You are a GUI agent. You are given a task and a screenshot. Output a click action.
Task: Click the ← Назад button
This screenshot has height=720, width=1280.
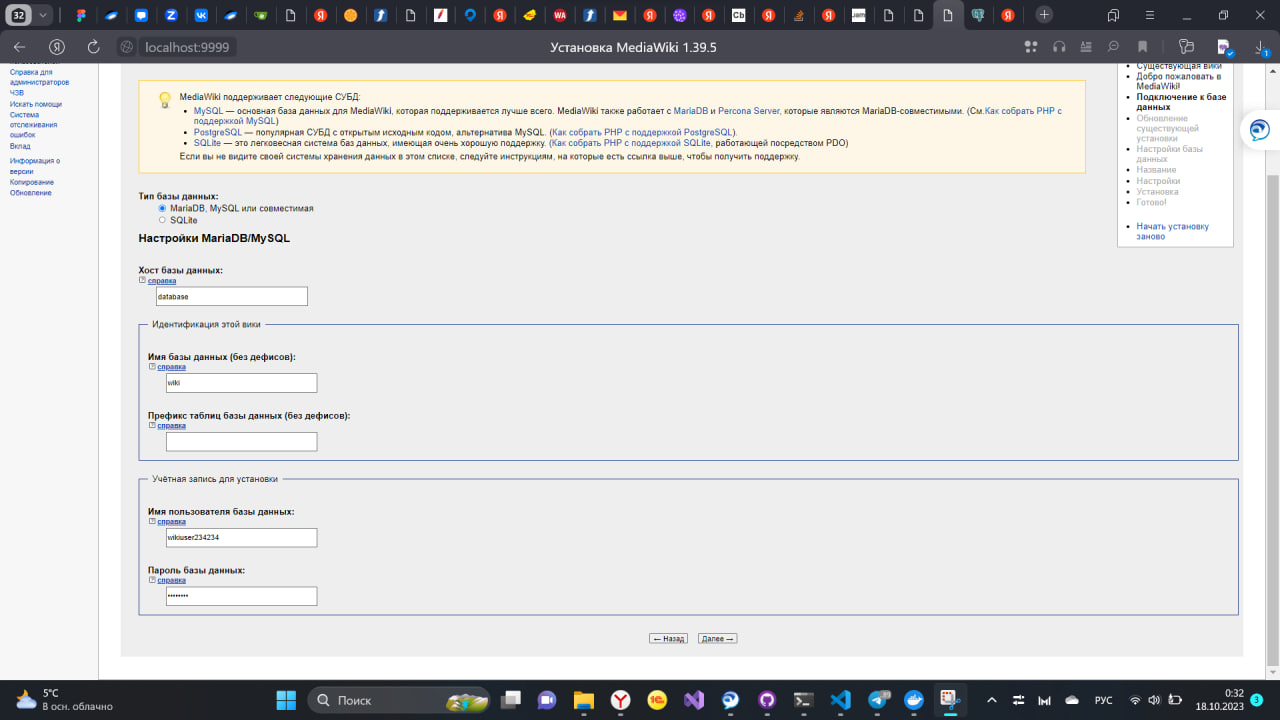(668, 638)
